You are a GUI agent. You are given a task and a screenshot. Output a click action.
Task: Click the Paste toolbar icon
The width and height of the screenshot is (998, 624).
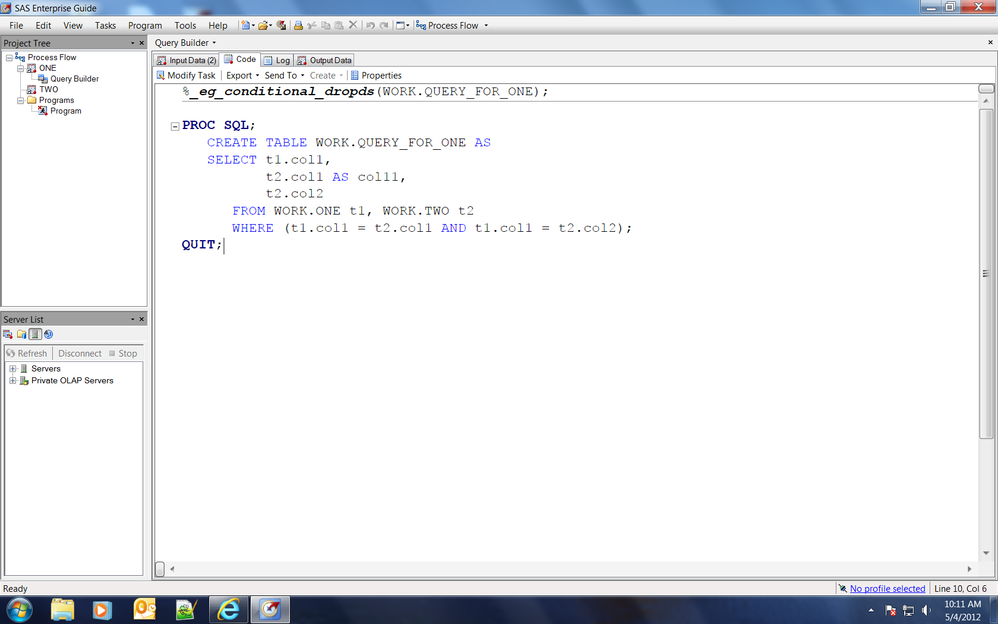[x=339, y=25]
